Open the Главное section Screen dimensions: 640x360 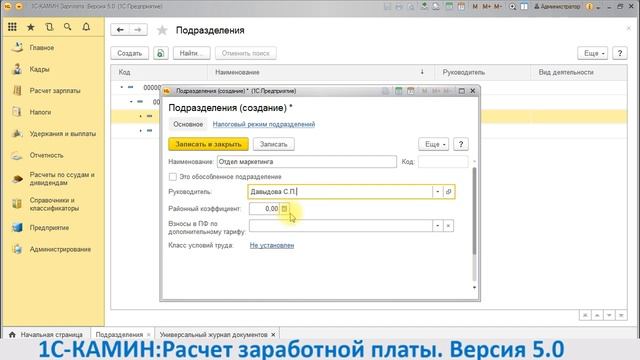pyautogui.click(x=42, y=48)
